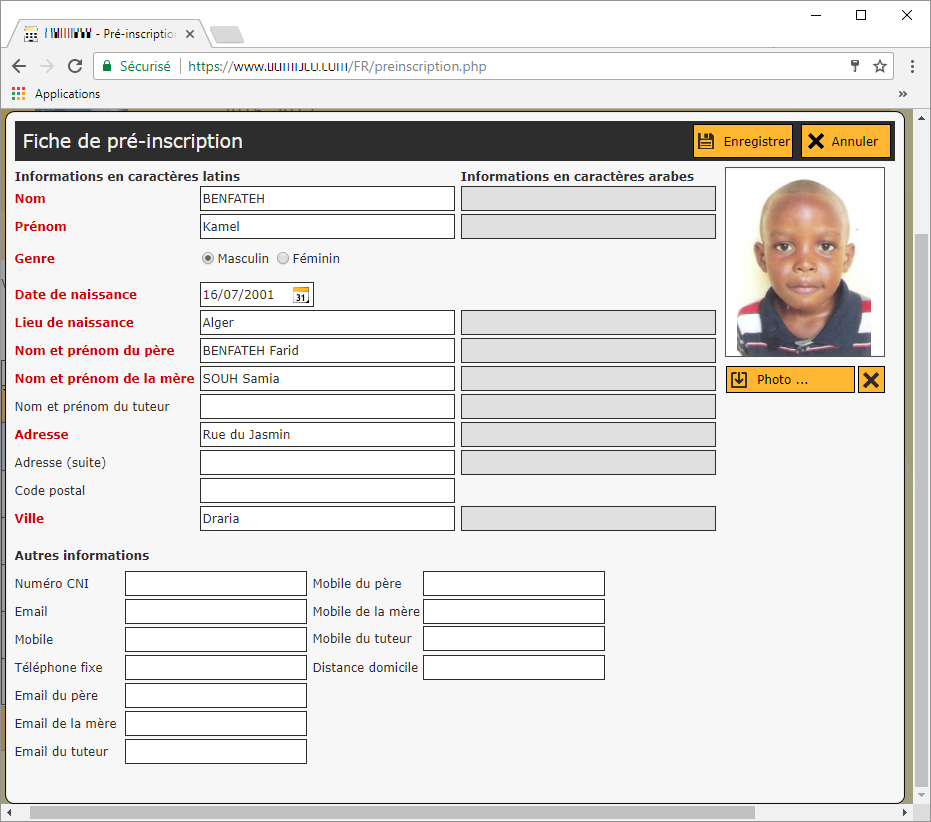
Task: Click the Enregistrer save button
Action: click(x=743, y=141)
